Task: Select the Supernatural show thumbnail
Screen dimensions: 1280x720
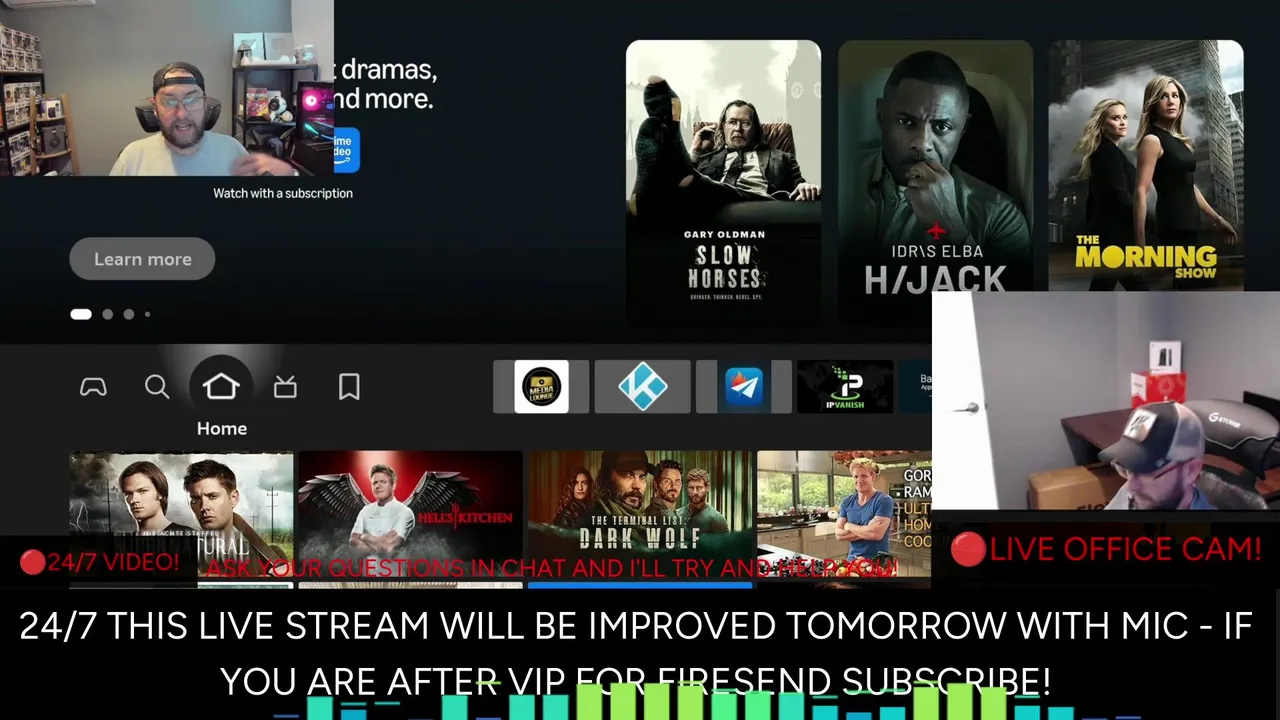Action: coord(181,515)
